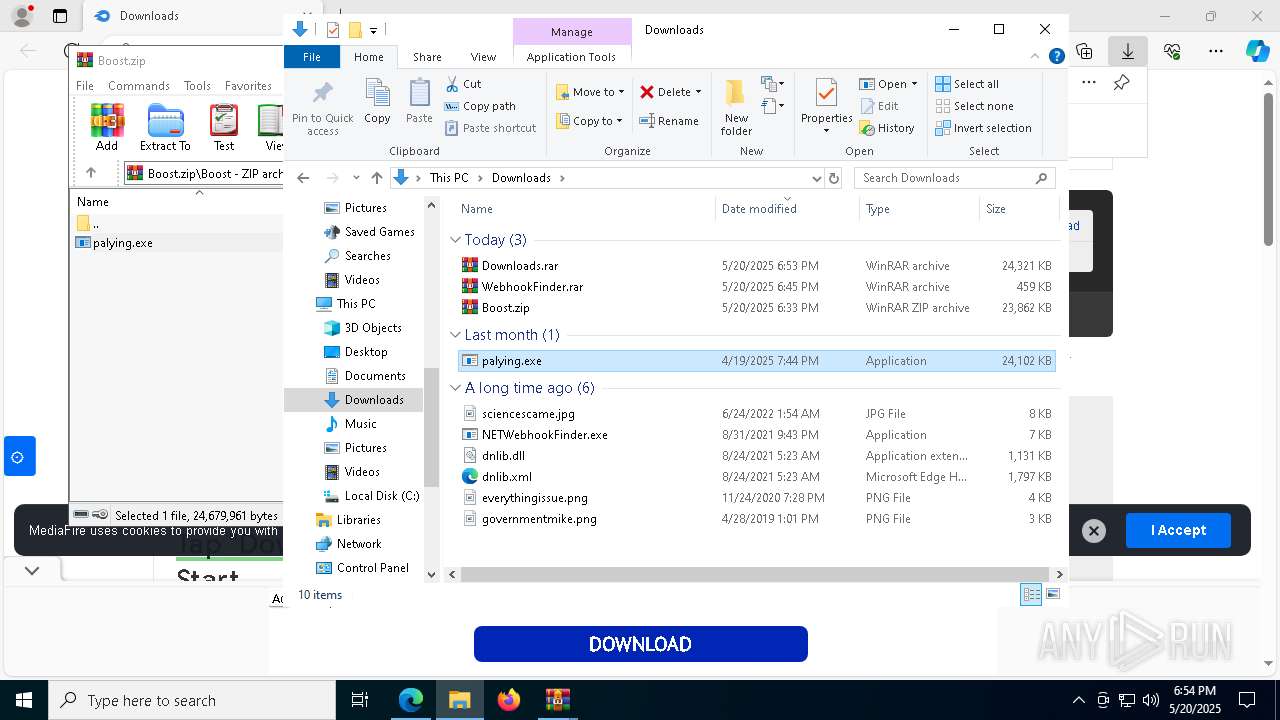The height and width of the screenshot is (720, 1280).
Task: Open Delete dropdown arrow
Action: click(698, 92)
